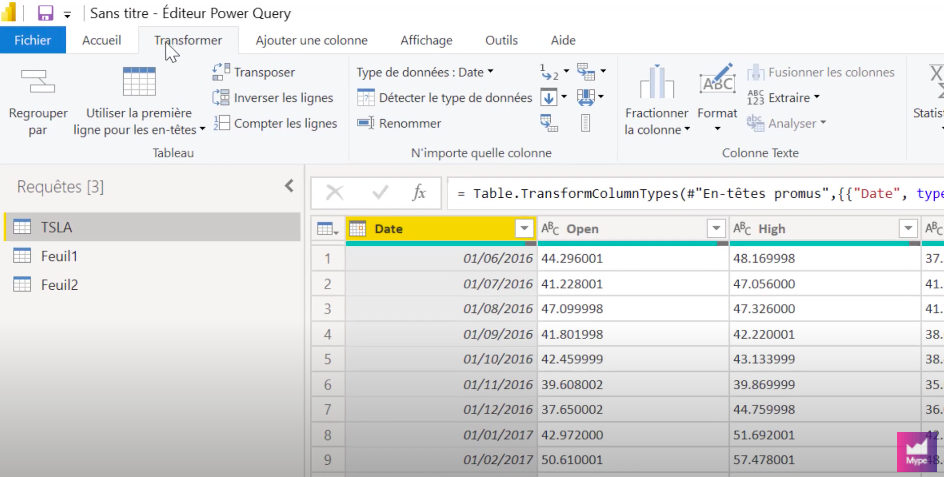Open the table menu icon at grid corner

tap(328, 229)
